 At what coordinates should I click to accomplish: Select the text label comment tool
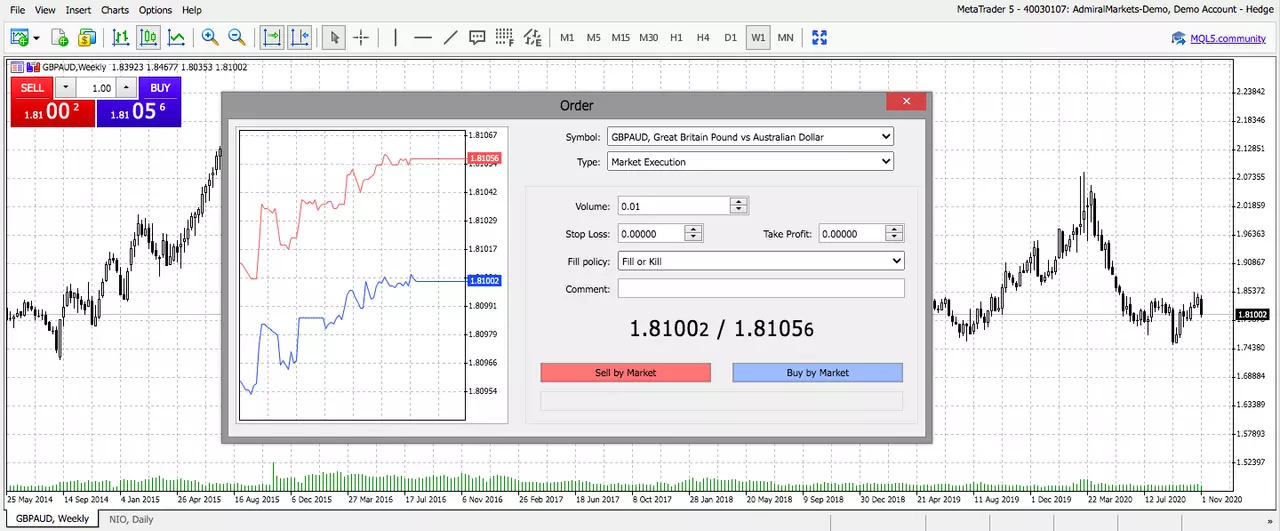(477, 38)
